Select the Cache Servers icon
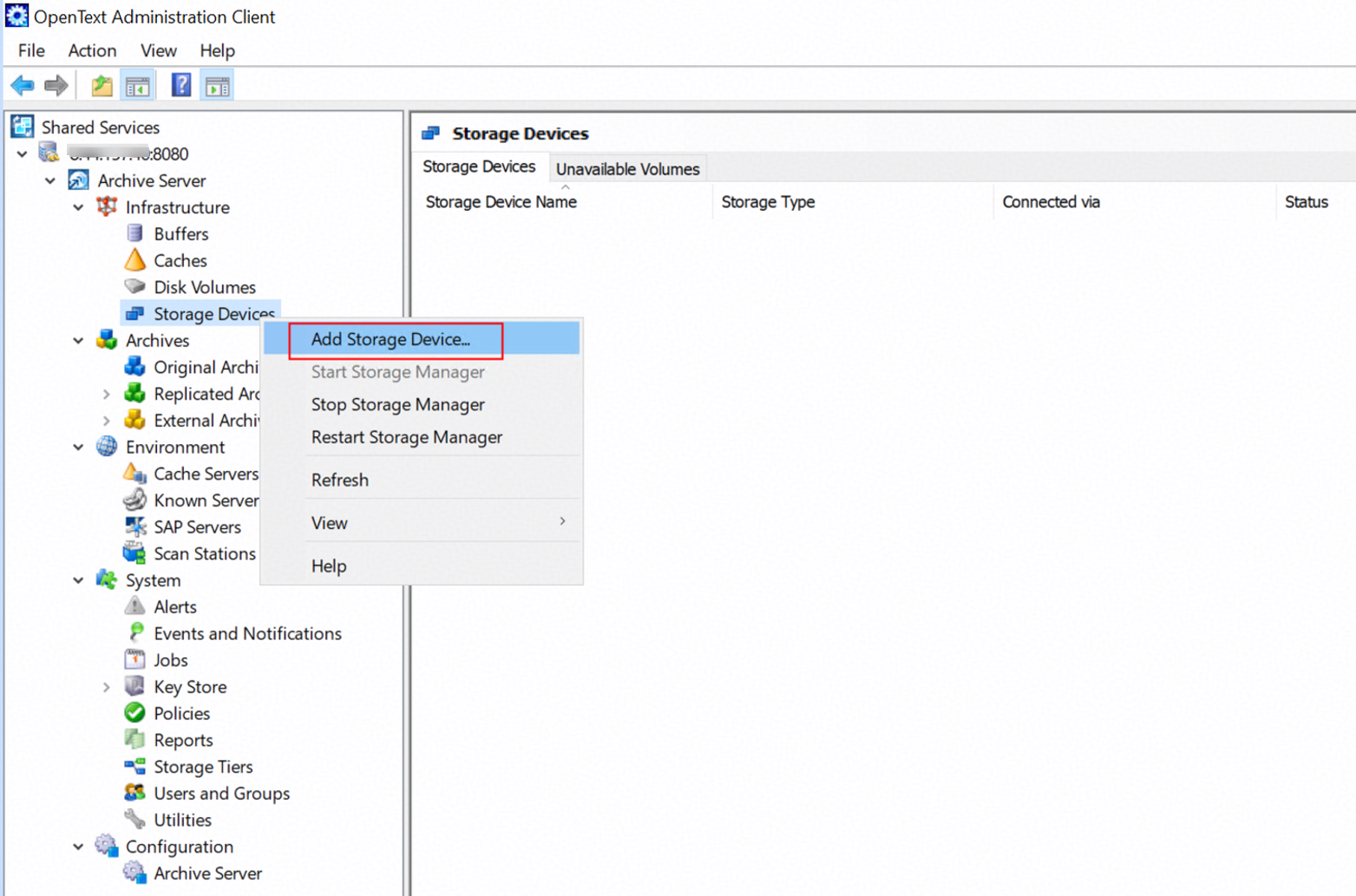This screenshot has height=896, width=1356. click(x=134, y=474)
